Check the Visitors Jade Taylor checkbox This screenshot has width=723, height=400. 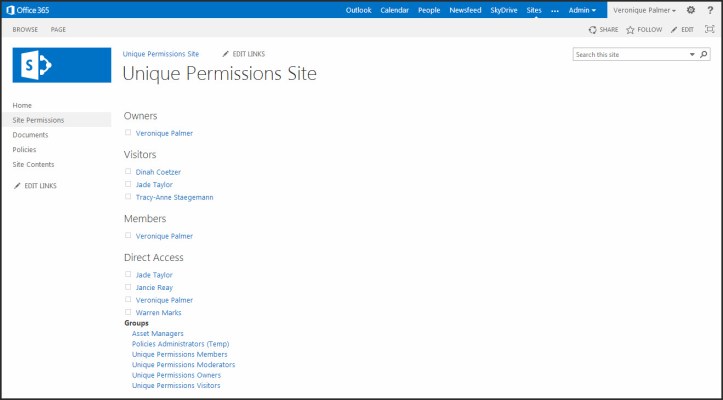click(x=128, y=184)
